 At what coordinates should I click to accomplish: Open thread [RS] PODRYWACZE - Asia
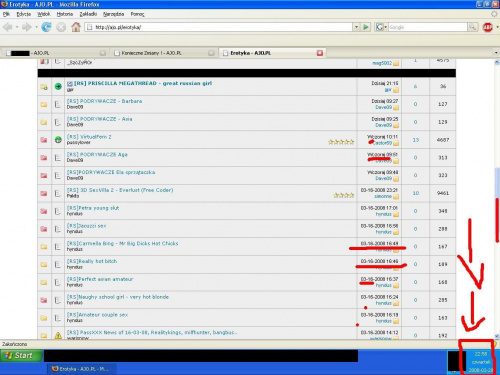click(x=99, y=119)
